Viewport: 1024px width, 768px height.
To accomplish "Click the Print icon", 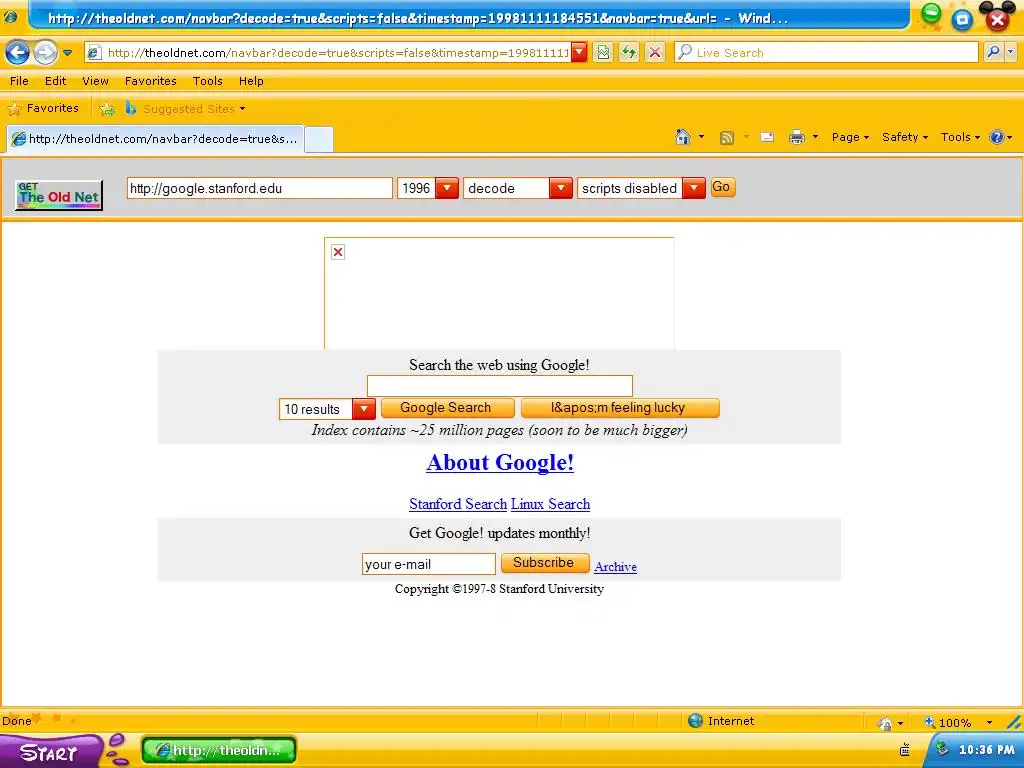I will click(x=797, y=137).
